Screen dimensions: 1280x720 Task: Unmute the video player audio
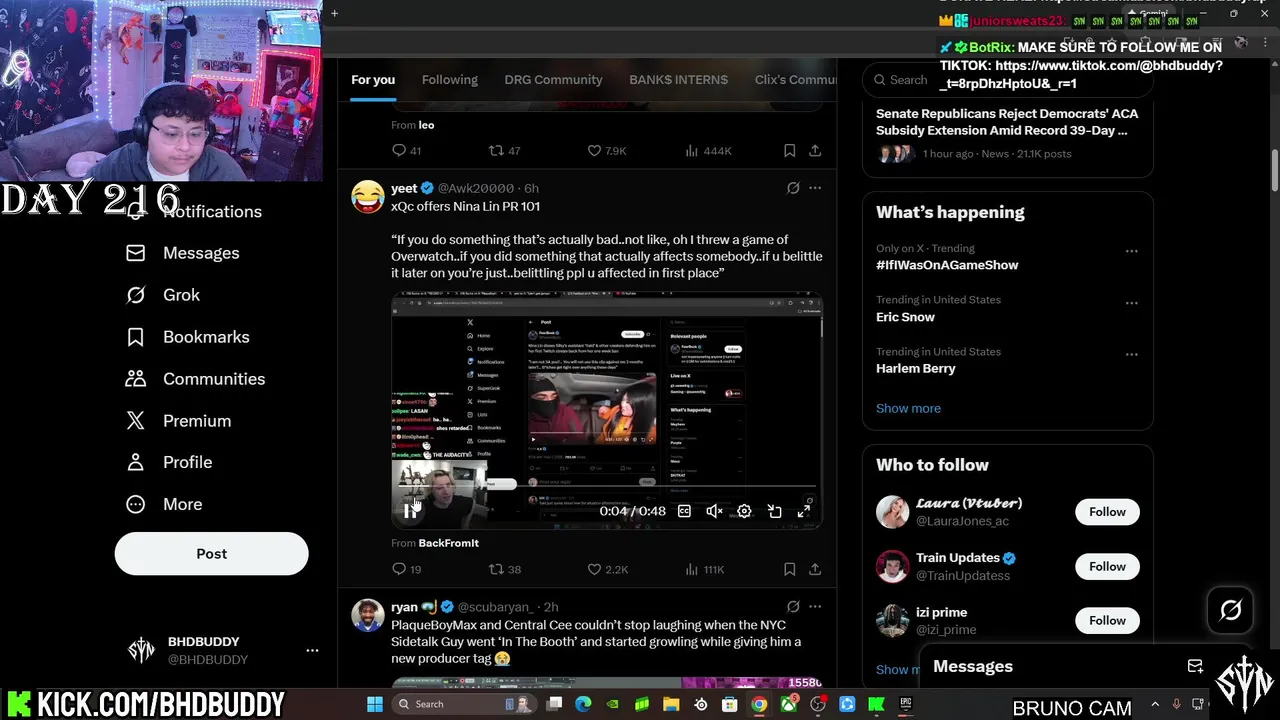pos(714,511)
